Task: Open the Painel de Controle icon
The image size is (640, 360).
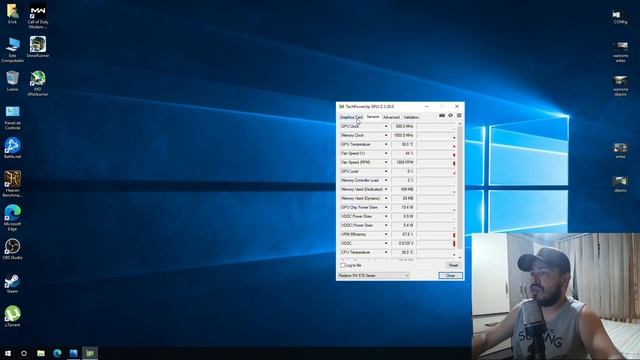Action: [x=13, y=118]
